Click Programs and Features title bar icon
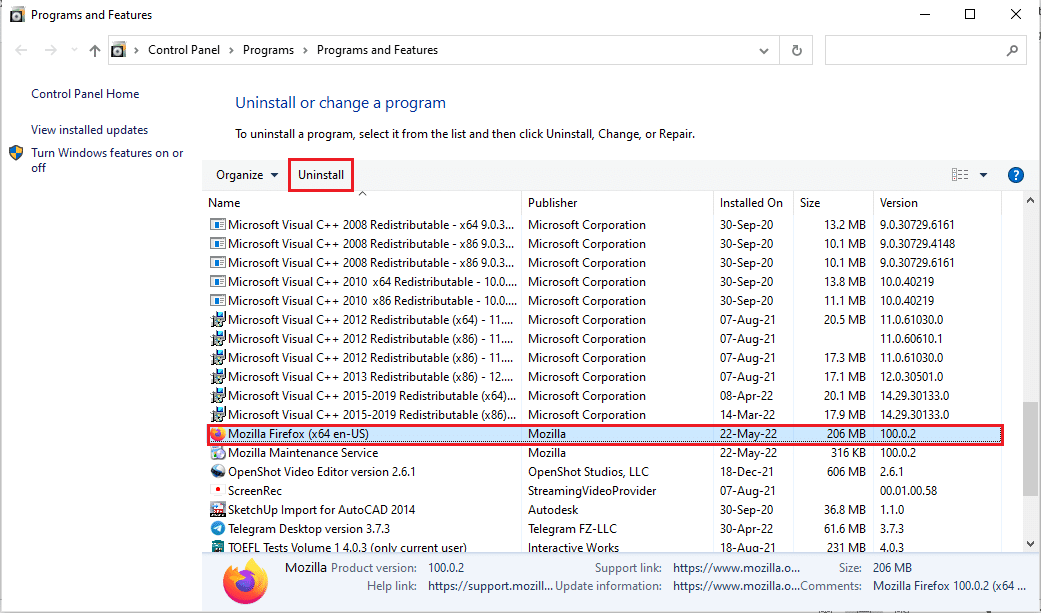 click(17, 15)
